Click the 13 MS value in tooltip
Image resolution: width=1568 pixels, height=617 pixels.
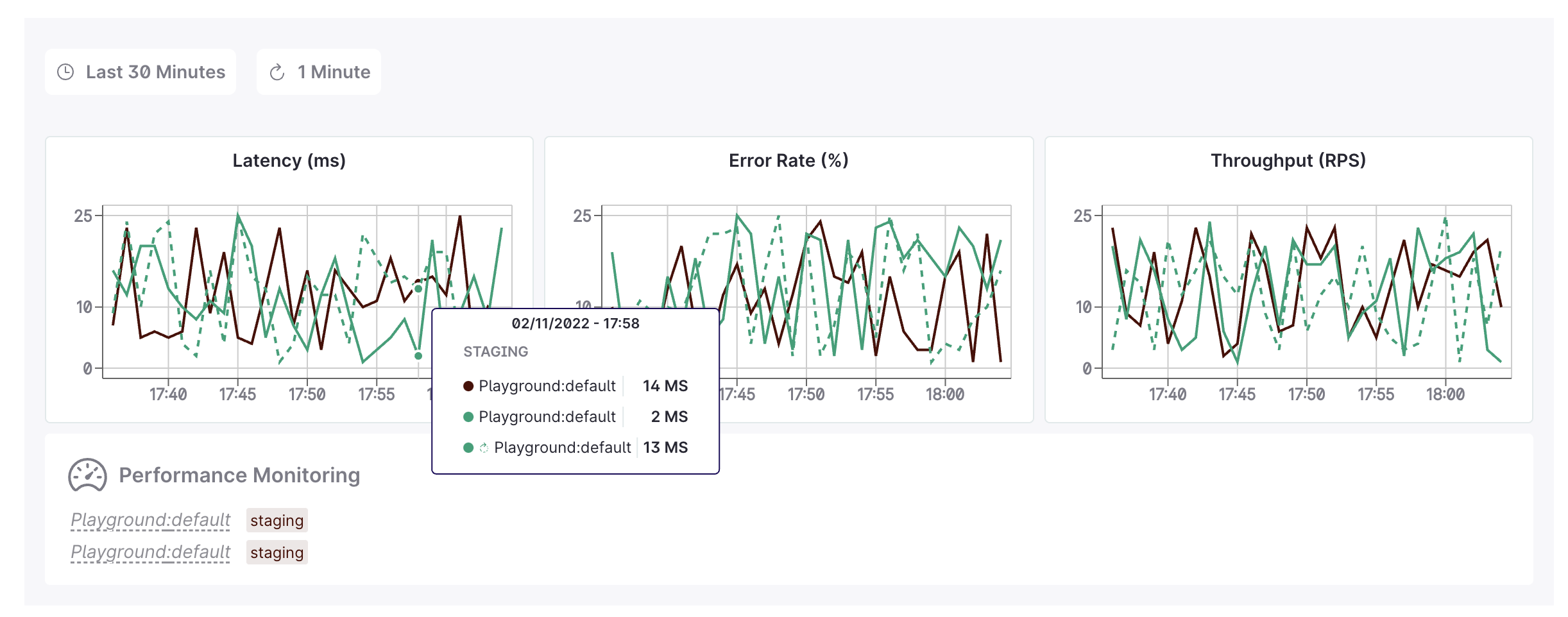click(665, 448)
